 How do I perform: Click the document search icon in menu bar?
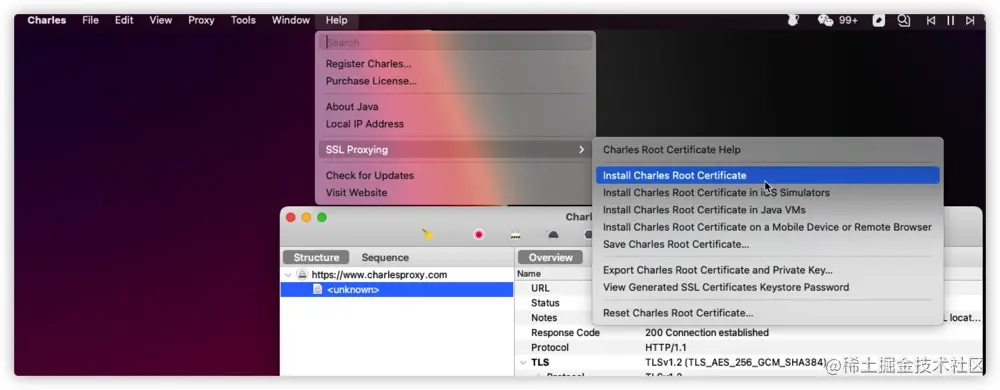(904, 20)
